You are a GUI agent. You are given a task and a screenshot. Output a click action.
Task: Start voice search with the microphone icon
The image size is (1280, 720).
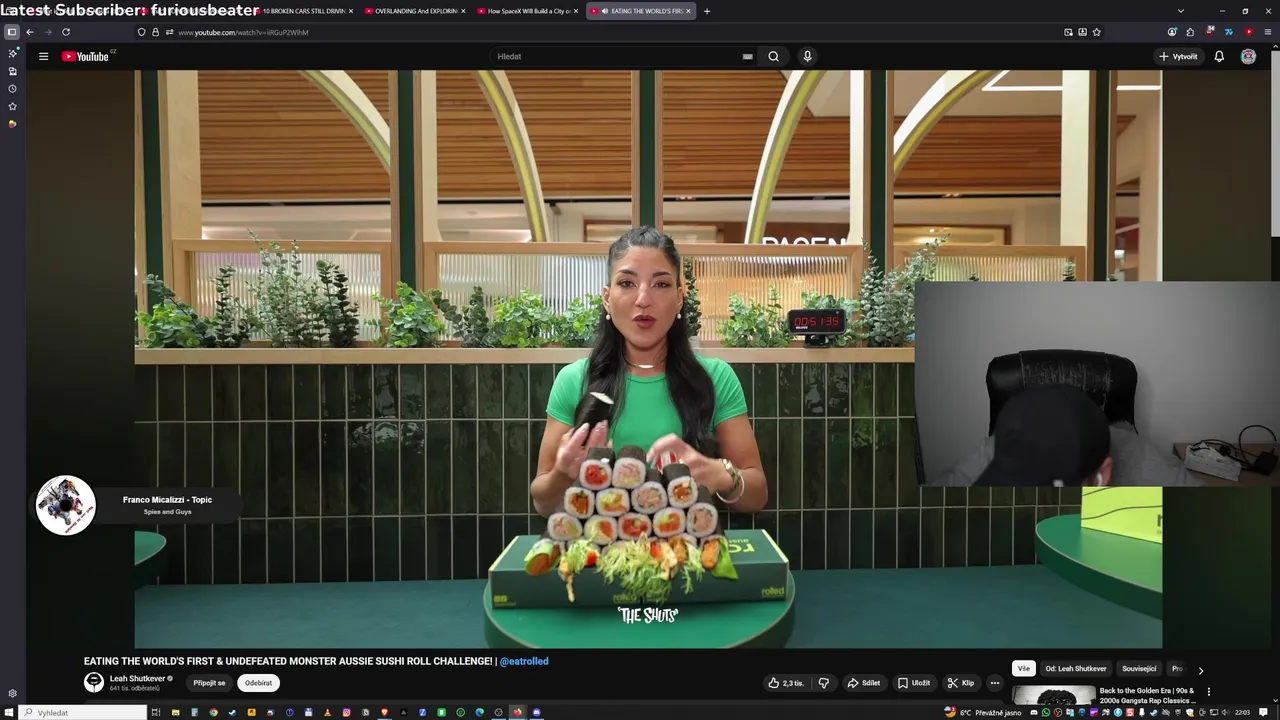[807, 56]
